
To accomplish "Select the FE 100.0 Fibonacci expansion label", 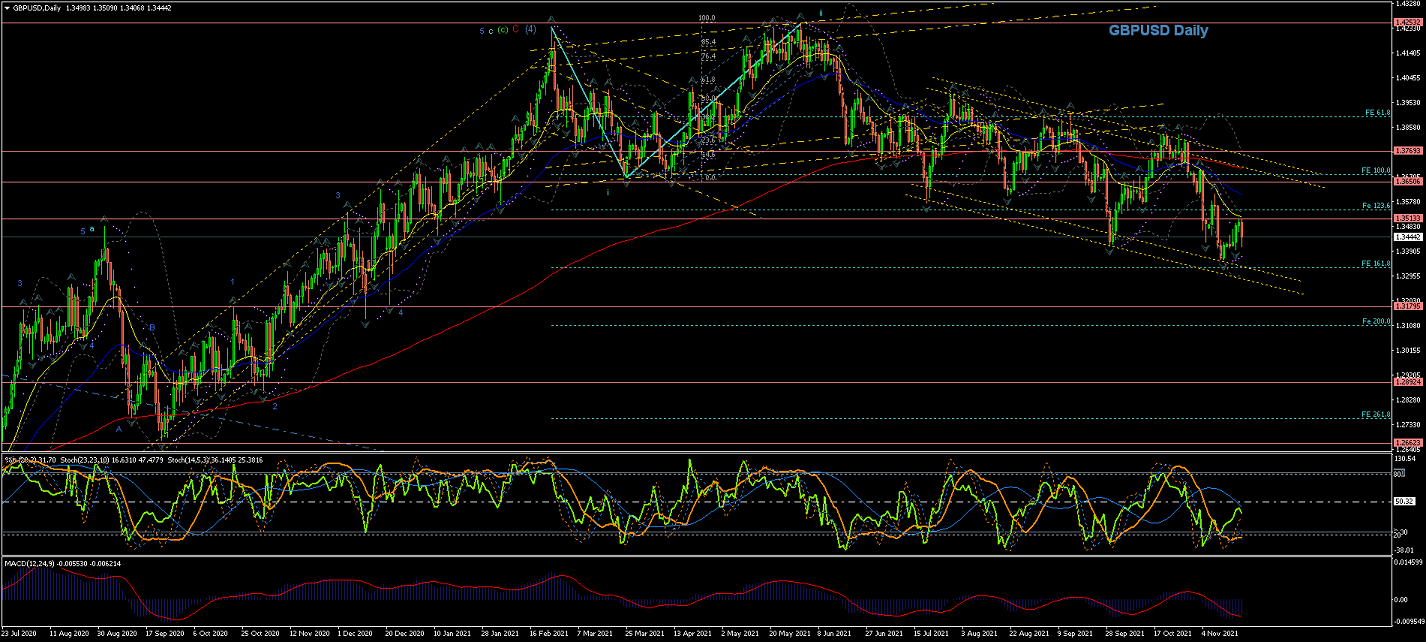I will pos(1376,171).
